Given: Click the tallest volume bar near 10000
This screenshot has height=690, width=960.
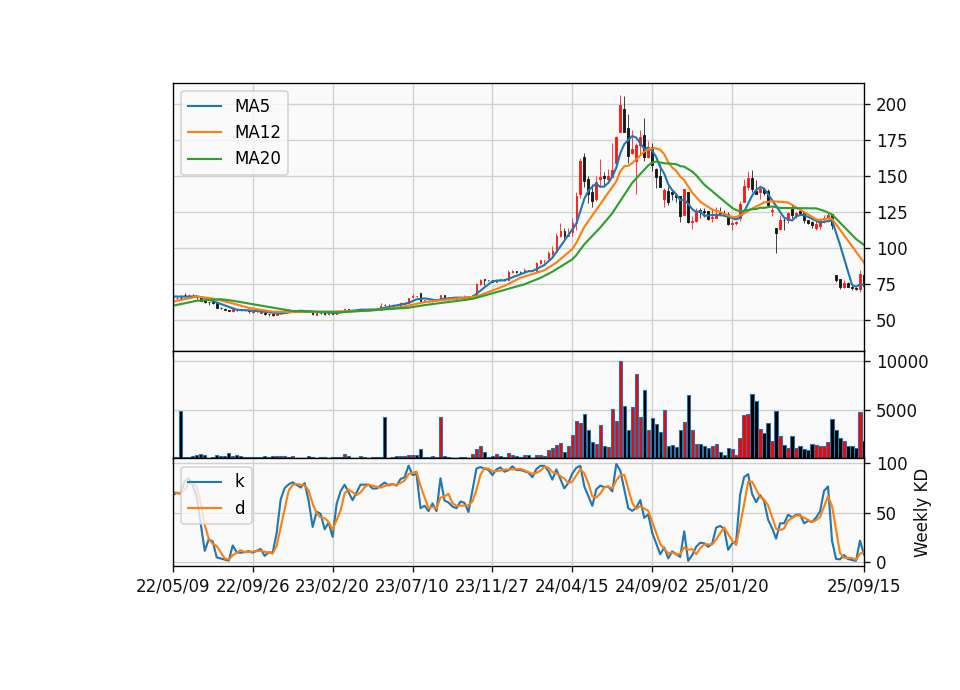Looking at the screenshot, I should pyautogui.click(x=621, y=410).
